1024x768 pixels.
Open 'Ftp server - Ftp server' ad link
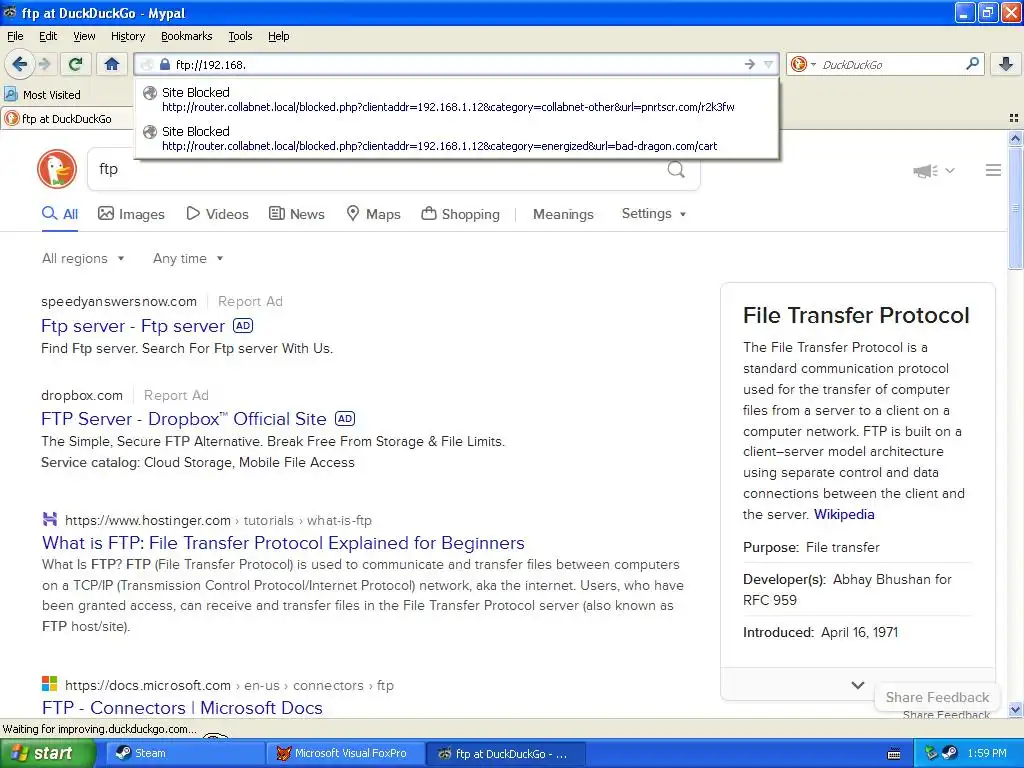point(133,326)
